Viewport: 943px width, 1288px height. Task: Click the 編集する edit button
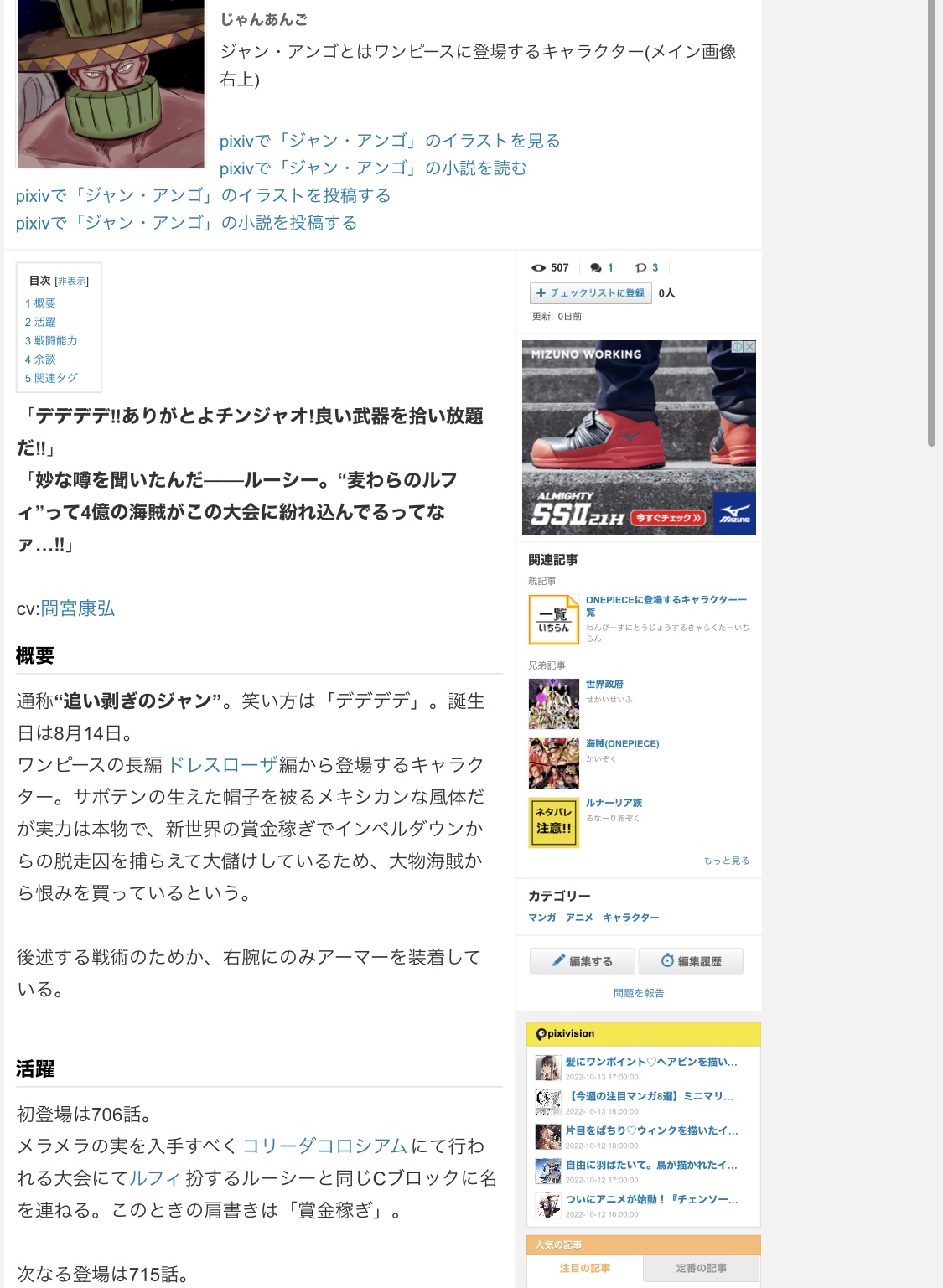click(583, 961)
